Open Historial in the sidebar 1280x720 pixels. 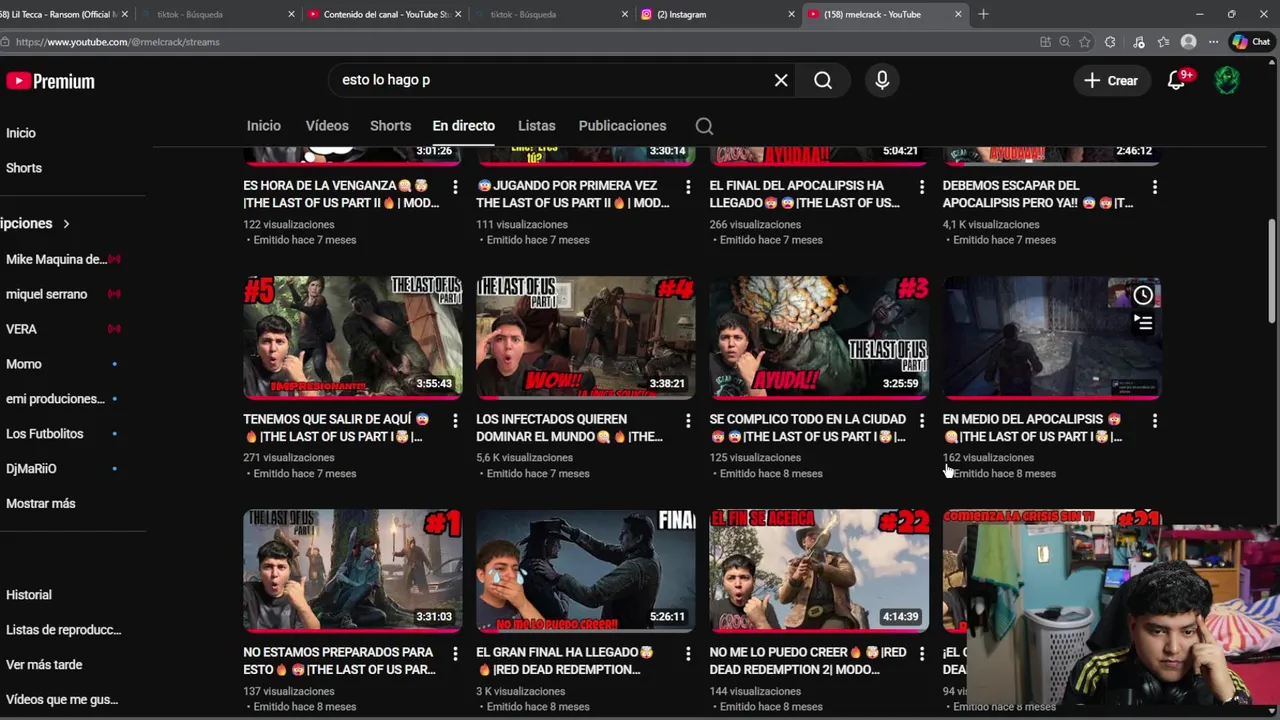(29, 594)
